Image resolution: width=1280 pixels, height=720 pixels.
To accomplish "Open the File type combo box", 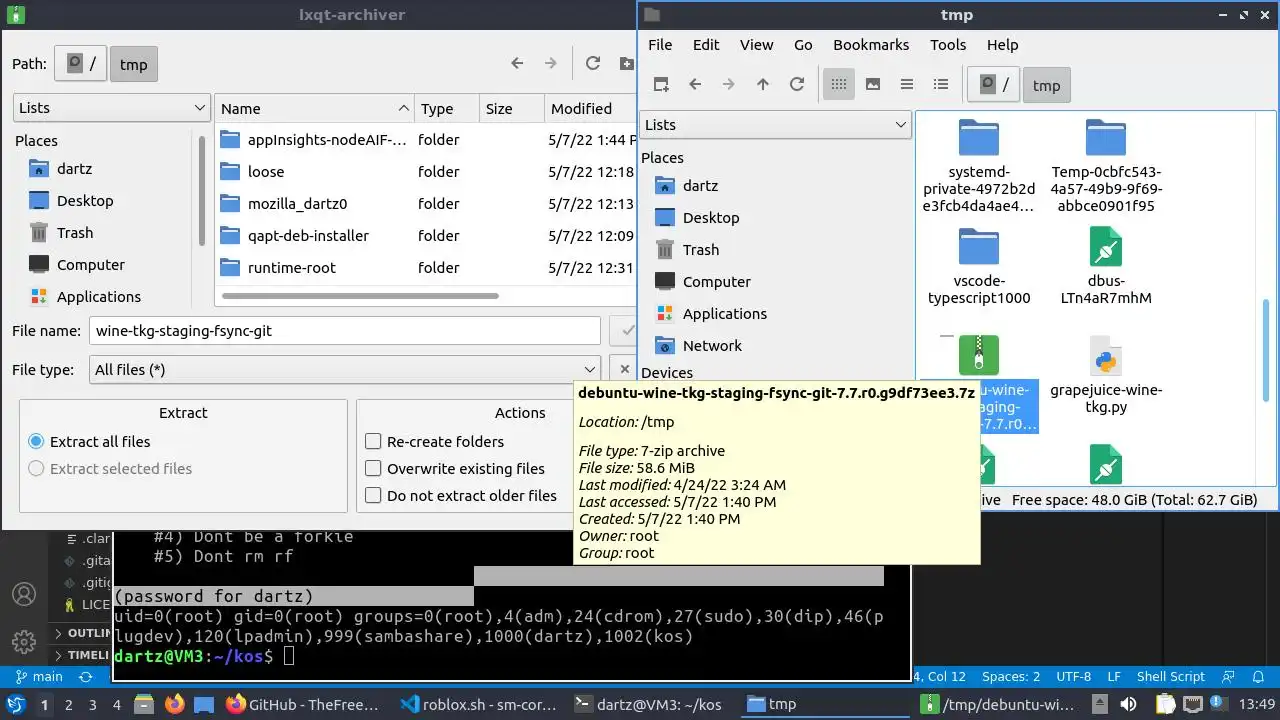I will coord(345,370).
